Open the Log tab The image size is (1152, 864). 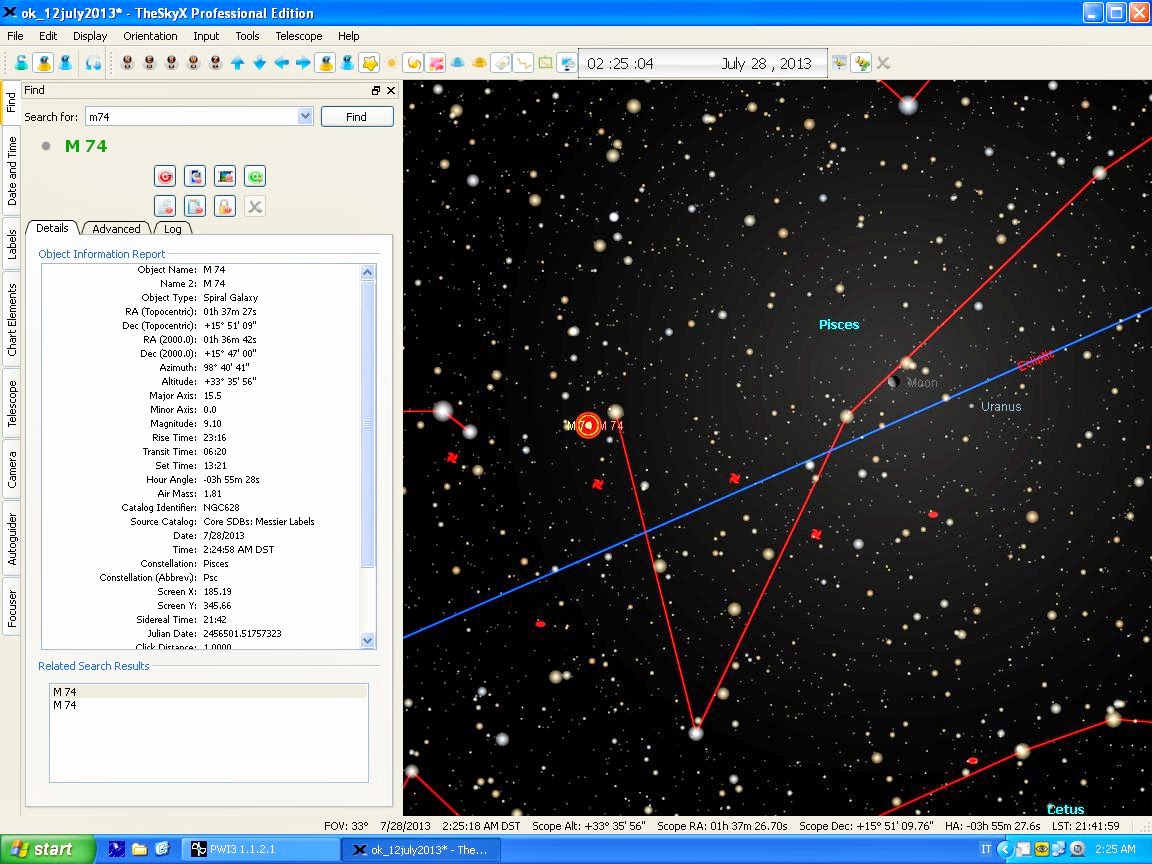tap(173, 229)
